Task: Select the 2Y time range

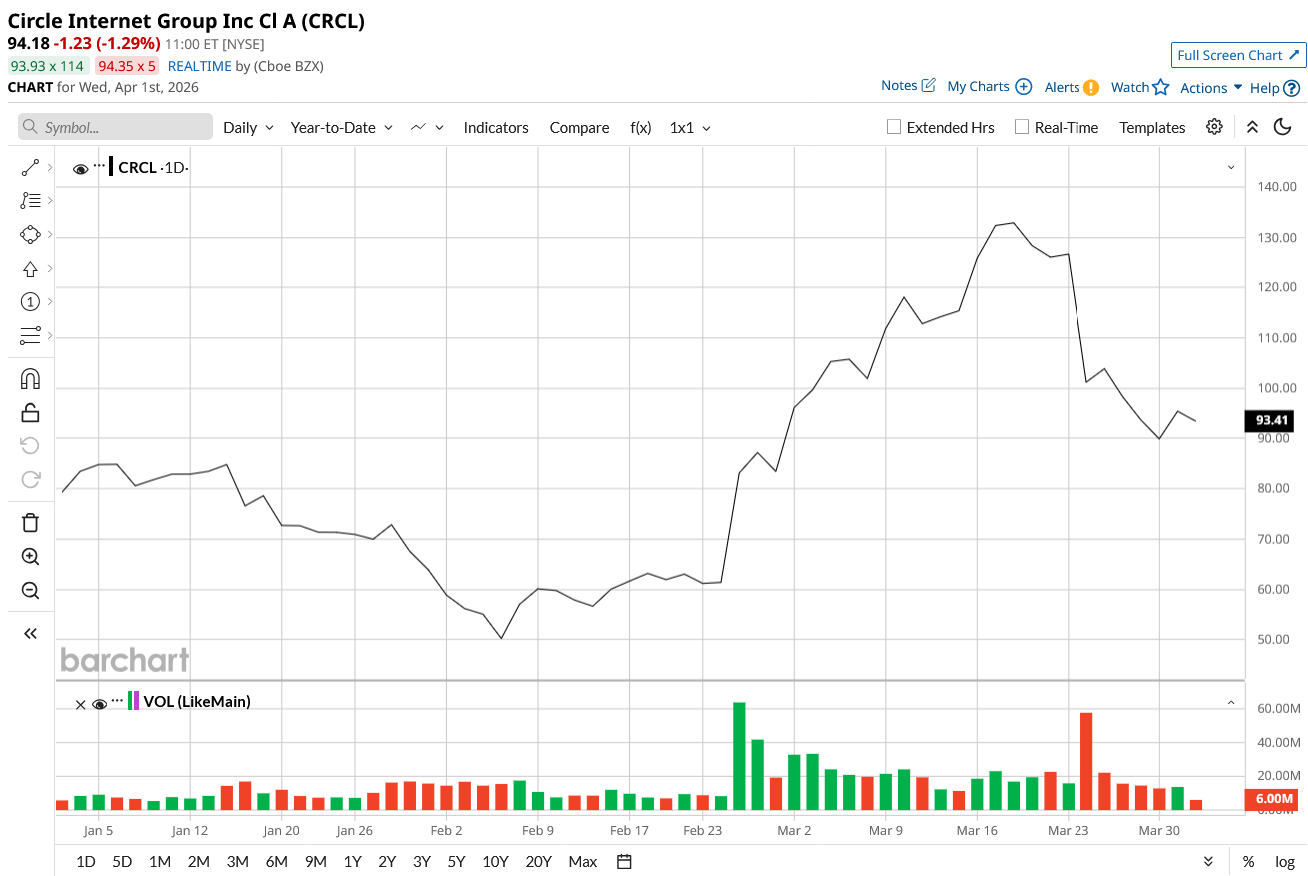Action: point(387,861)
